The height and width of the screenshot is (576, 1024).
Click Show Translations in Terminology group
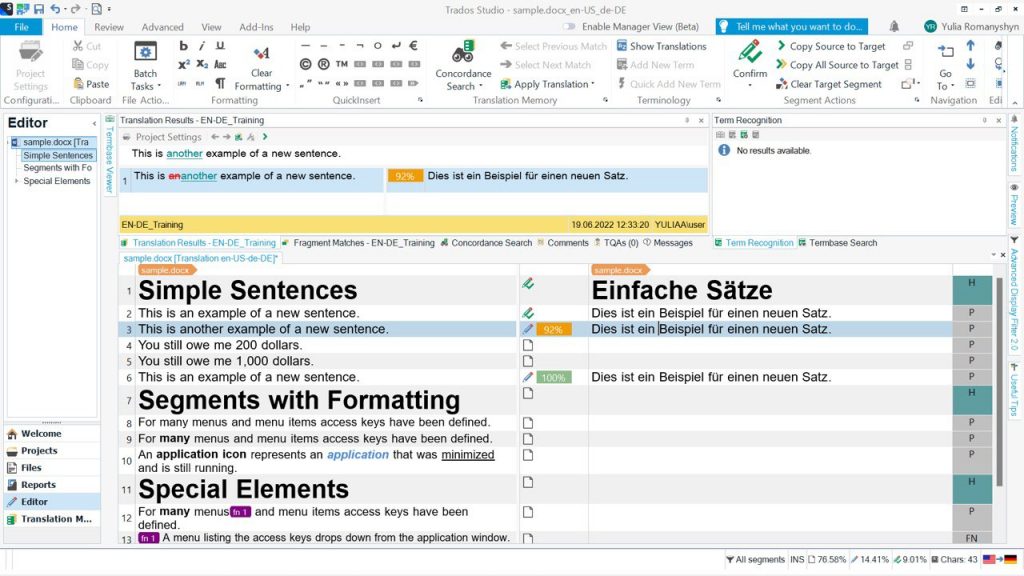[x=662, y=46]
